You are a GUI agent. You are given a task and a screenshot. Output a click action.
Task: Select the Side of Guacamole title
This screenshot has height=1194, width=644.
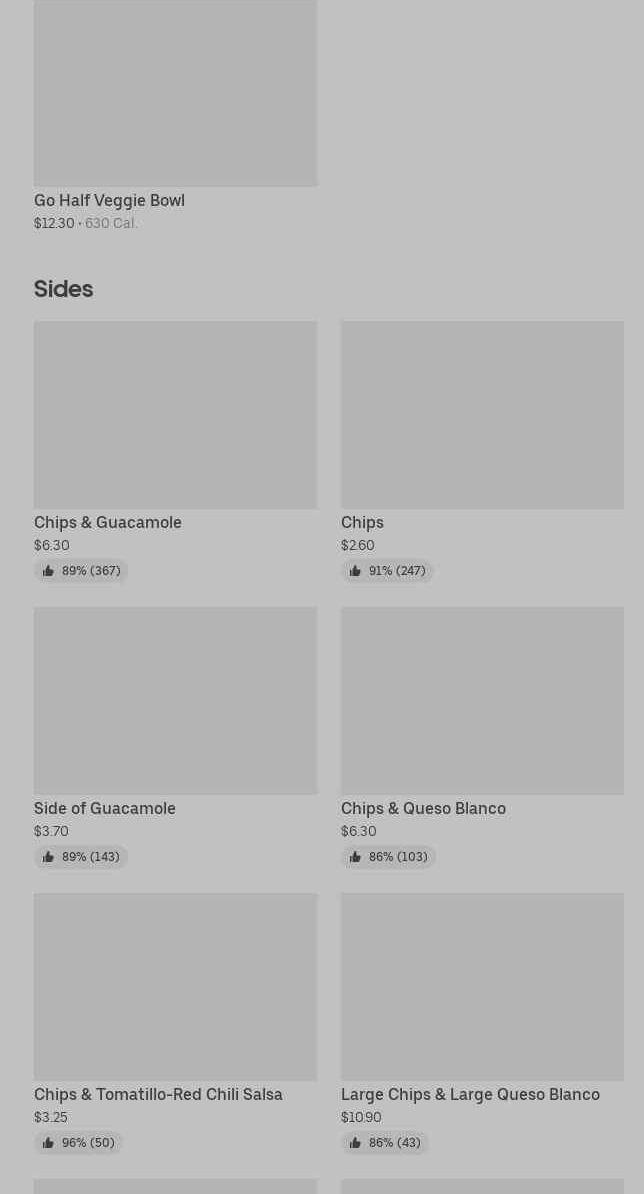click(x=105, y=808)
